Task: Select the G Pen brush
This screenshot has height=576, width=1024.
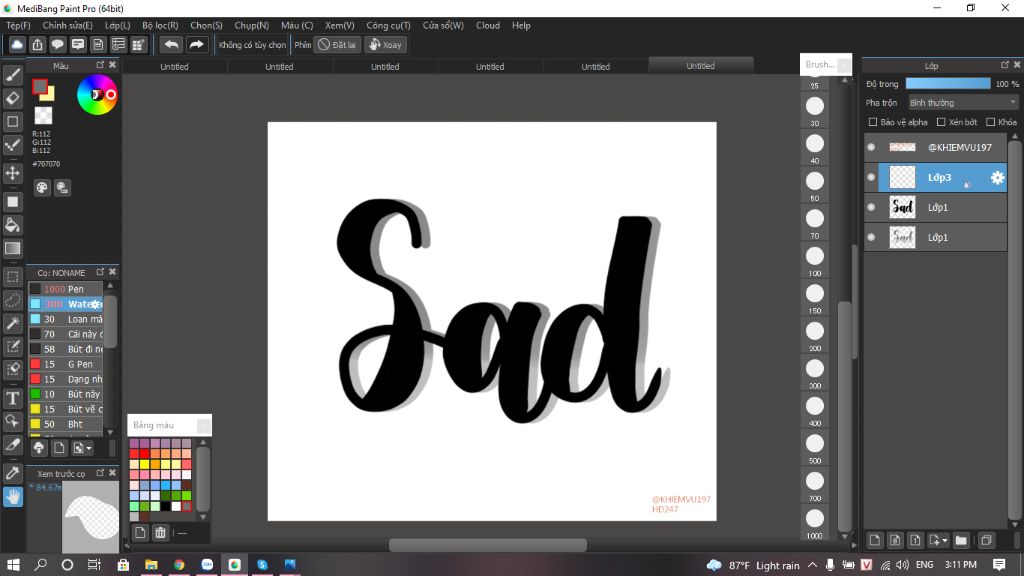Action: tap(66, 364)
